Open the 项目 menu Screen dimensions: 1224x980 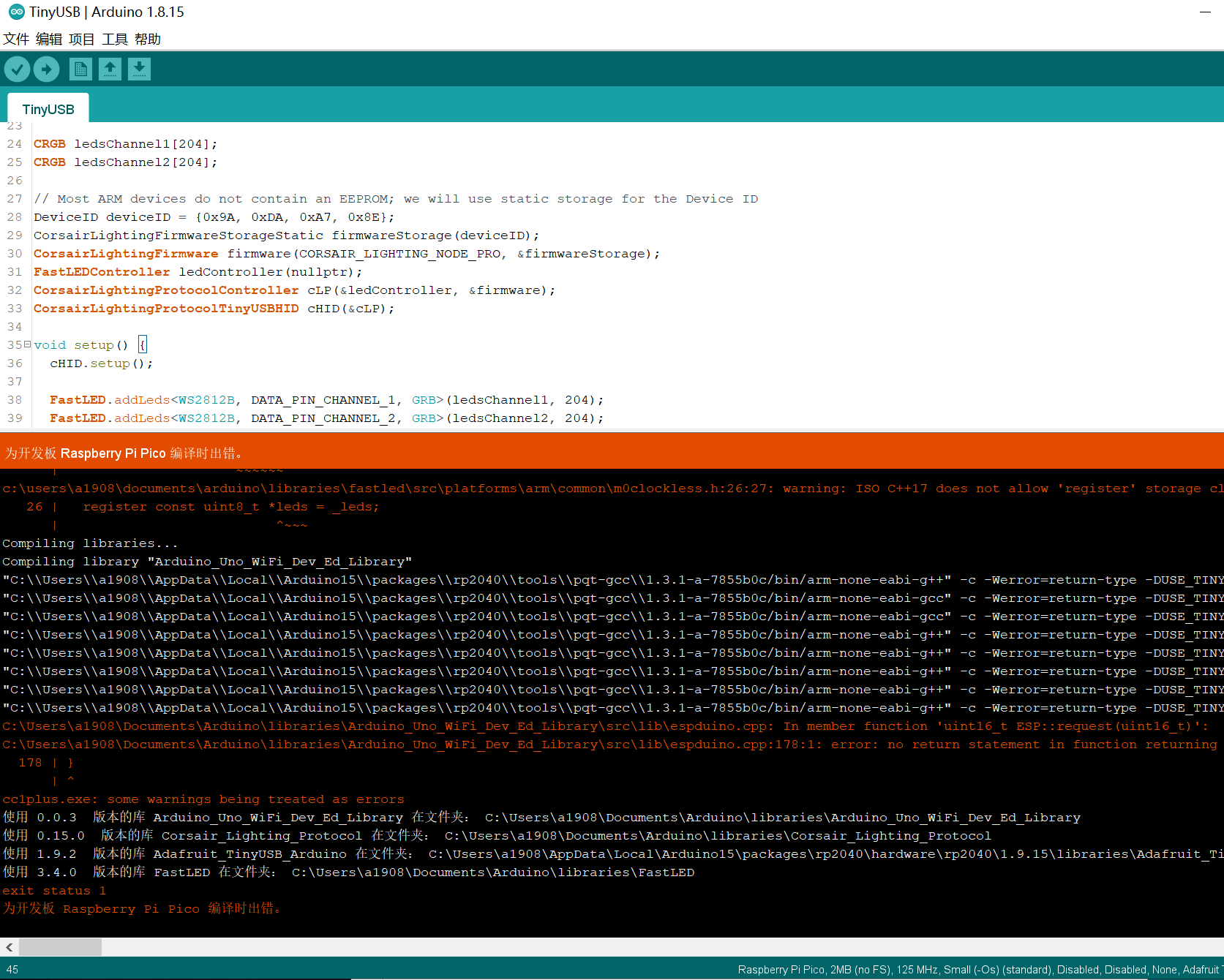pyautogui.click(x=82, y=39)
